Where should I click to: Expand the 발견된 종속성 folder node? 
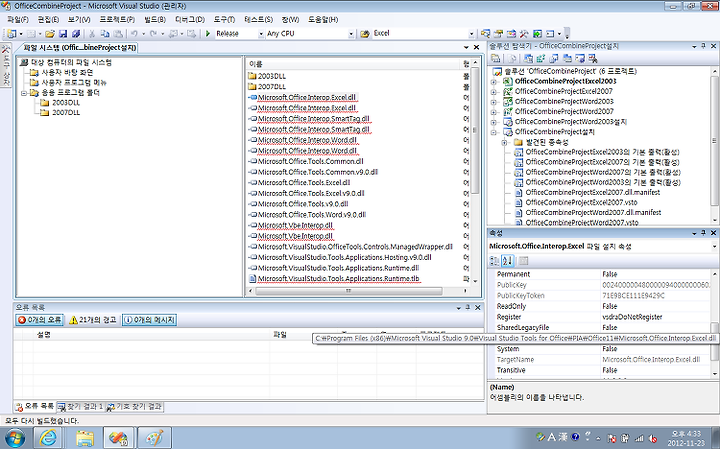click(505, 142)
